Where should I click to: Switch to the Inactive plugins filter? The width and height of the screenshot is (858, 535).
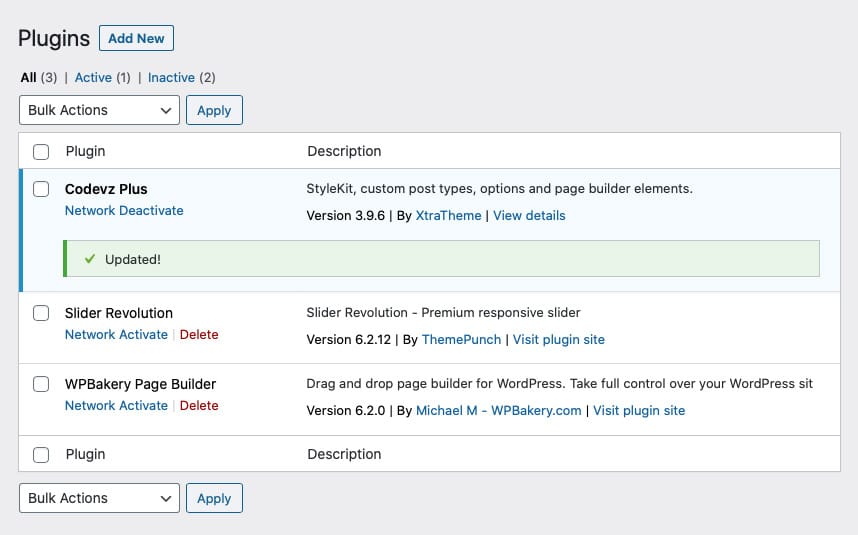(x=171, y=77)
